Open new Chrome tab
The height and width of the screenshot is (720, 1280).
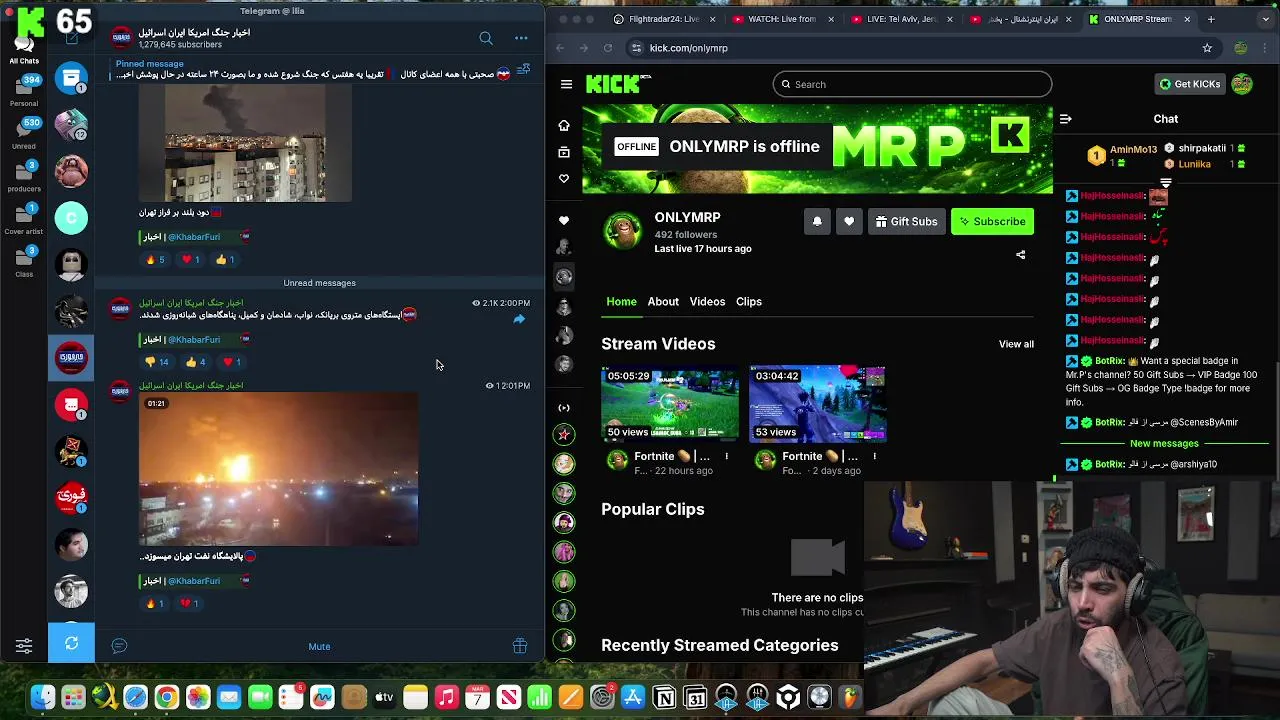(x=1211, y=19)
